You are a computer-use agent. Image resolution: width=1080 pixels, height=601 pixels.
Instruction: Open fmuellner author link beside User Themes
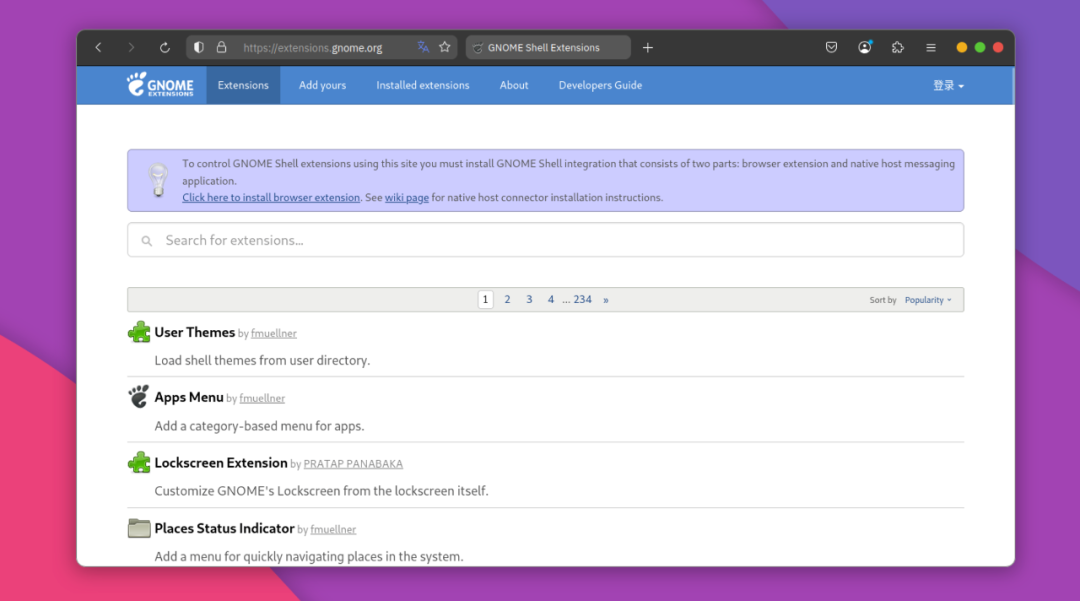pos(273,333)
